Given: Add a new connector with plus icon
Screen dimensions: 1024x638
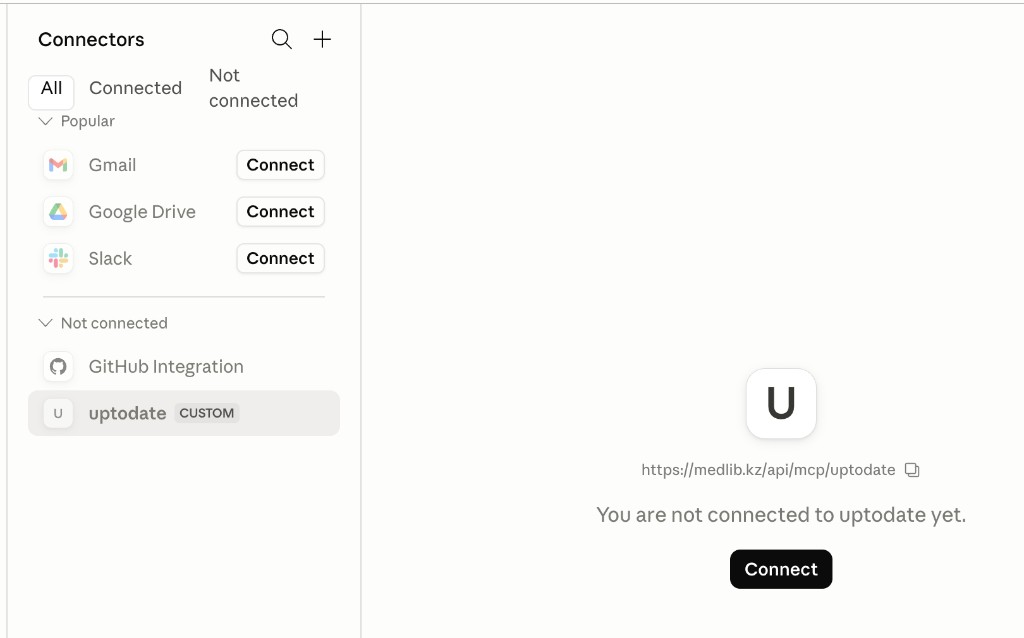Looking at the screenshot, I should [322, 39].
